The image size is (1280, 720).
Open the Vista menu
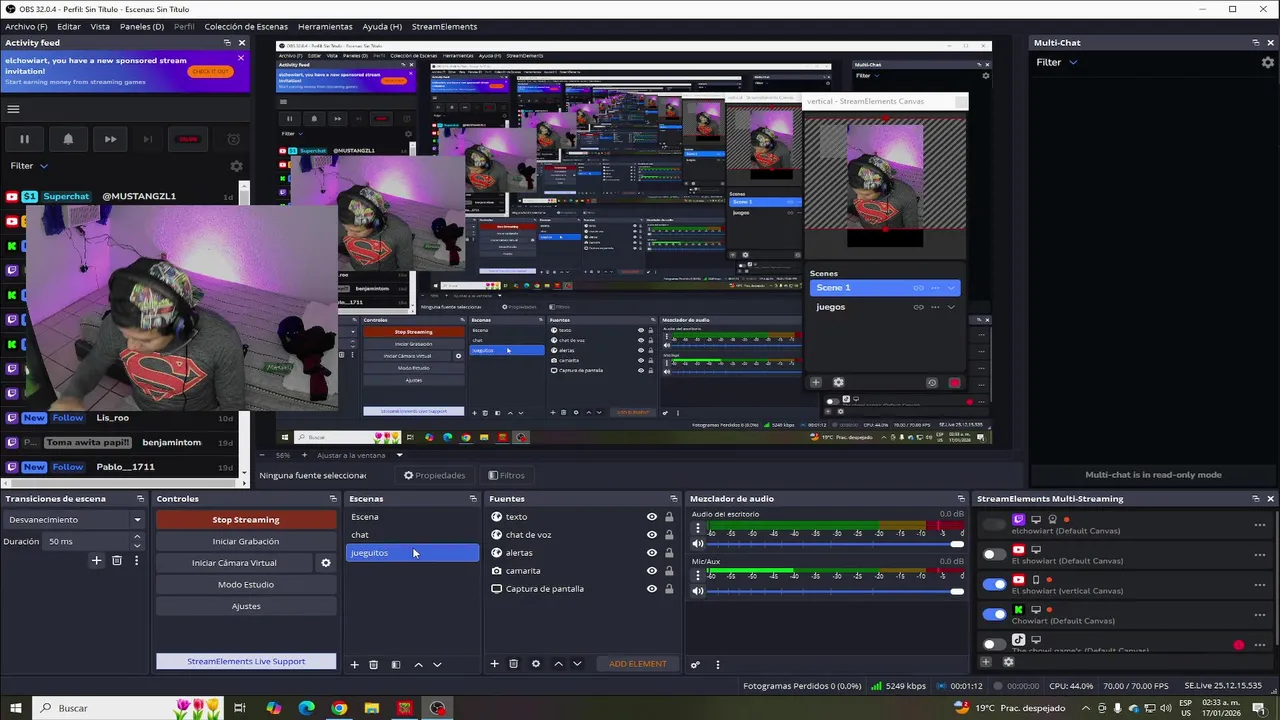click(x=100, y=26)
